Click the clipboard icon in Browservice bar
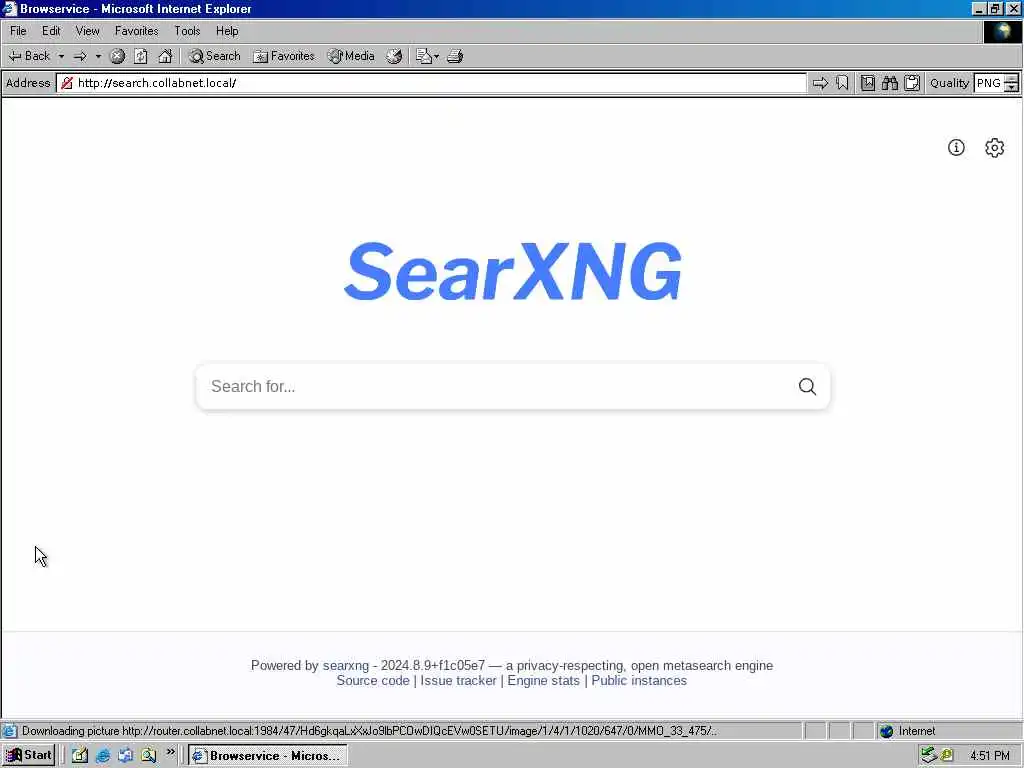 912,83
